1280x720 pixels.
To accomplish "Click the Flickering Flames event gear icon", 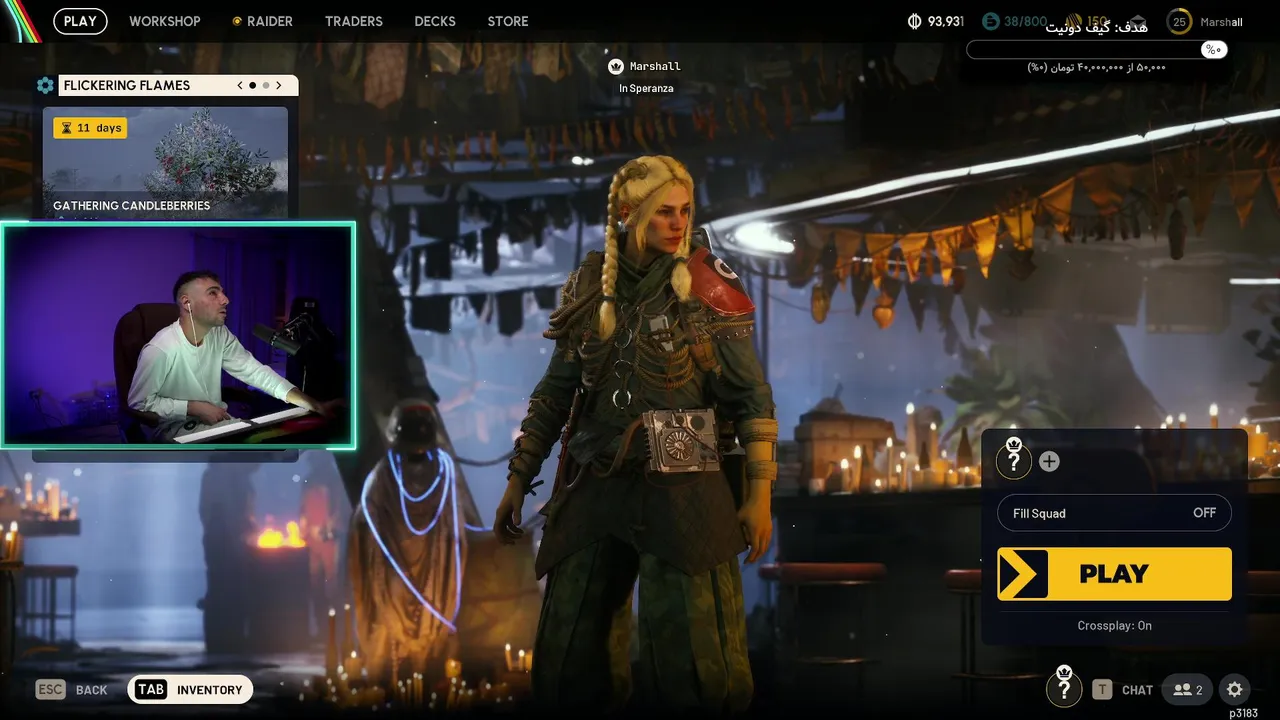I will coord(45,85).
